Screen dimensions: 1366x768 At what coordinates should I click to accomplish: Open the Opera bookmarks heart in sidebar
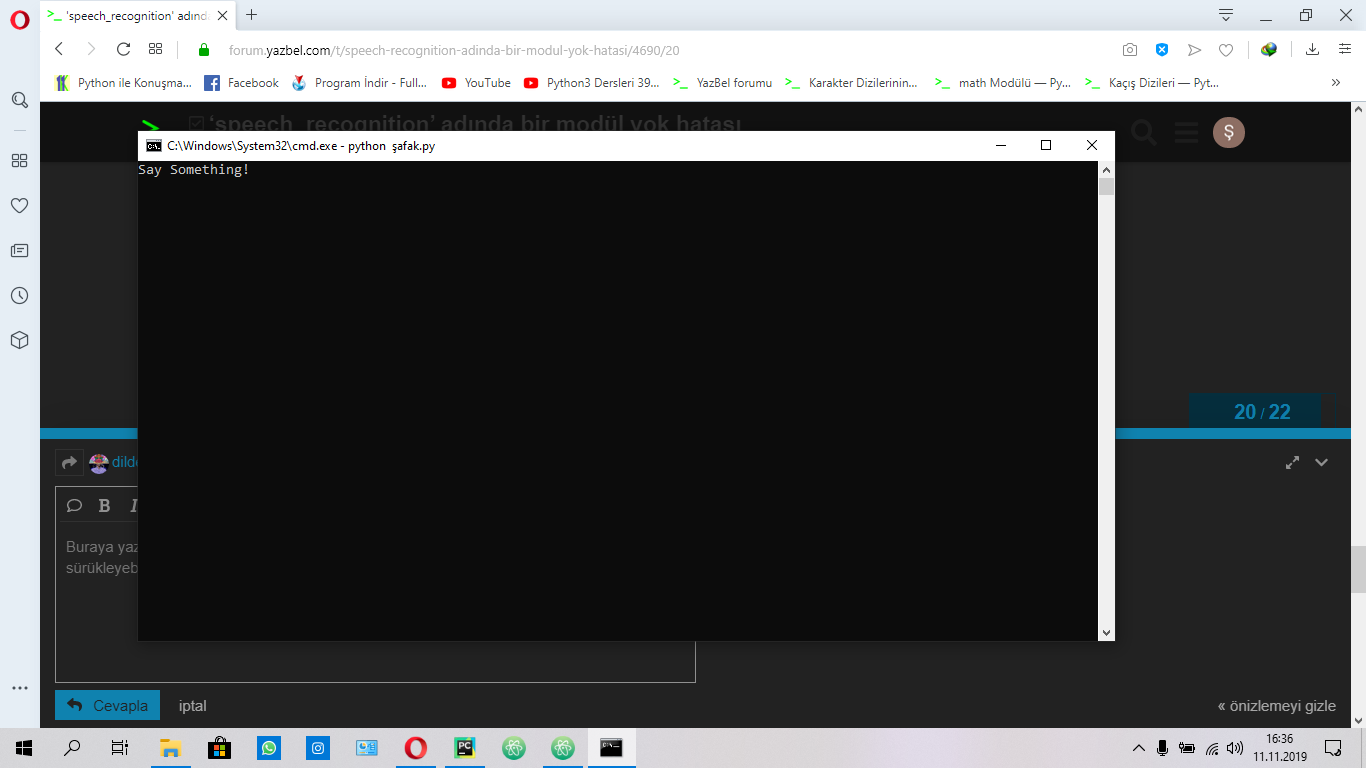tap(19, 205)
